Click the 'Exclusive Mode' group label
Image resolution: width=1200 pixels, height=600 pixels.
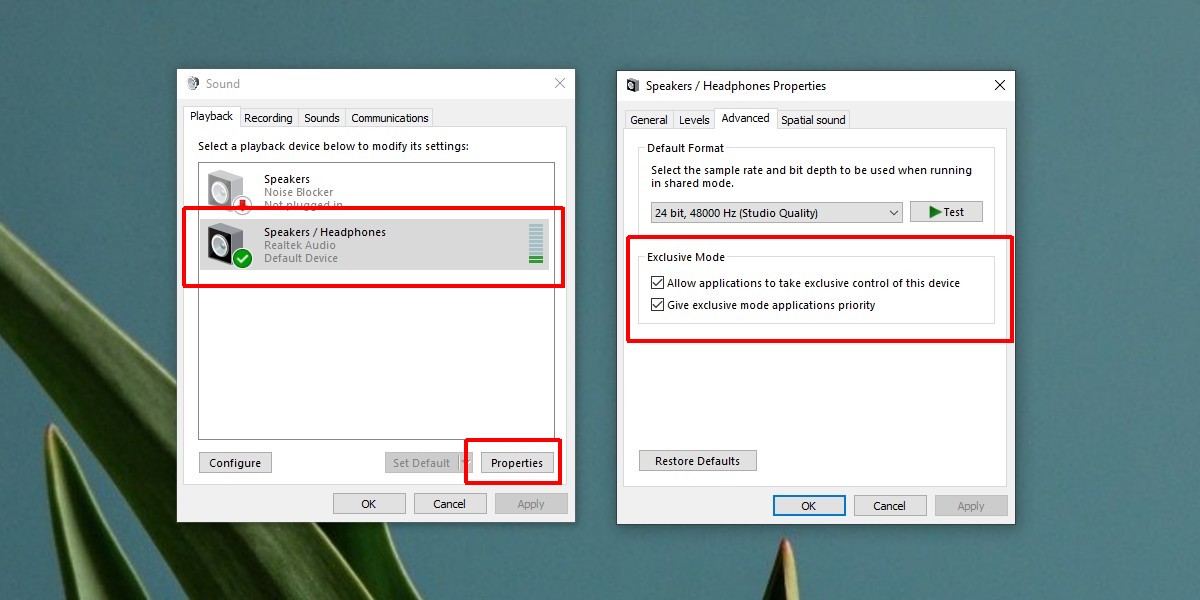point(686,257)
